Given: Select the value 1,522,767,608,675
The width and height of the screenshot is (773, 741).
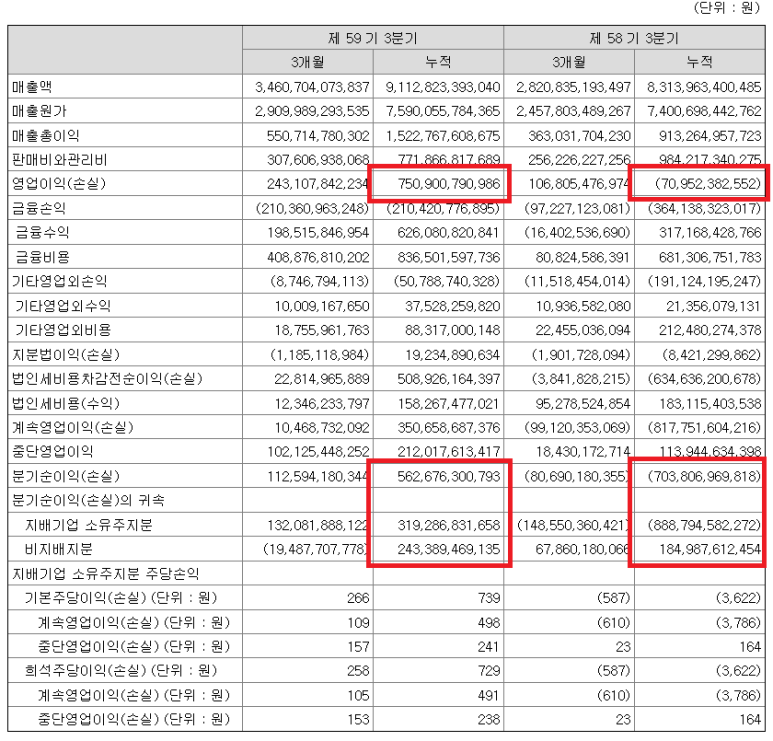Looking at the screenshot, I should (443, 136).
